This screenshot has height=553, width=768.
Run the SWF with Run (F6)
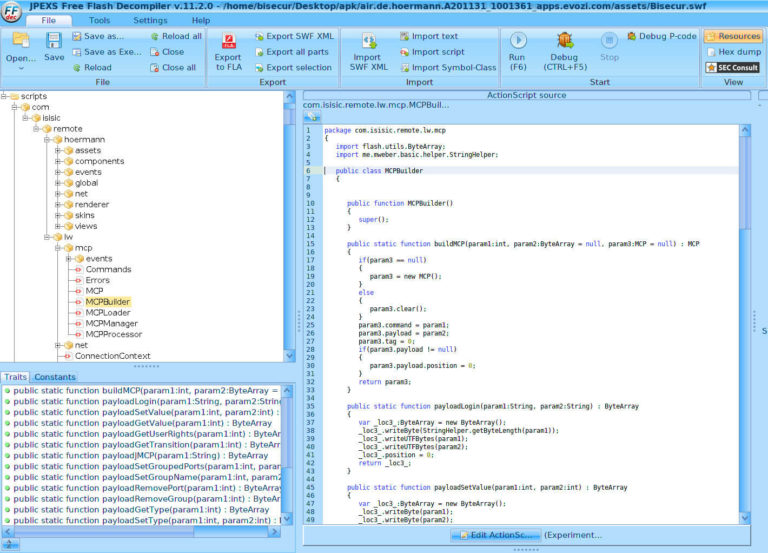click(x=518, y=51)
